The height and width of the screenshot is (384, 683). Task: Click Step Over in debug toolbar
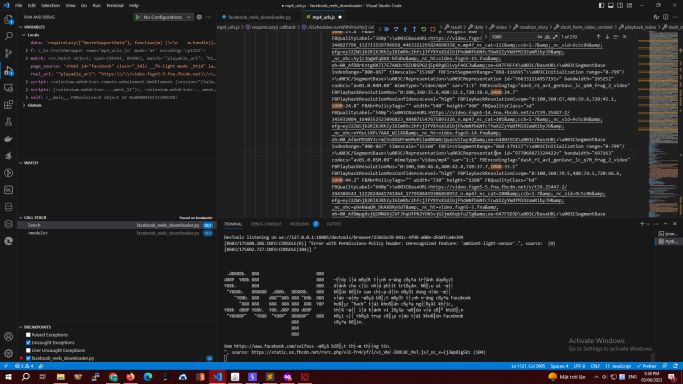click(x=396, y=29)
